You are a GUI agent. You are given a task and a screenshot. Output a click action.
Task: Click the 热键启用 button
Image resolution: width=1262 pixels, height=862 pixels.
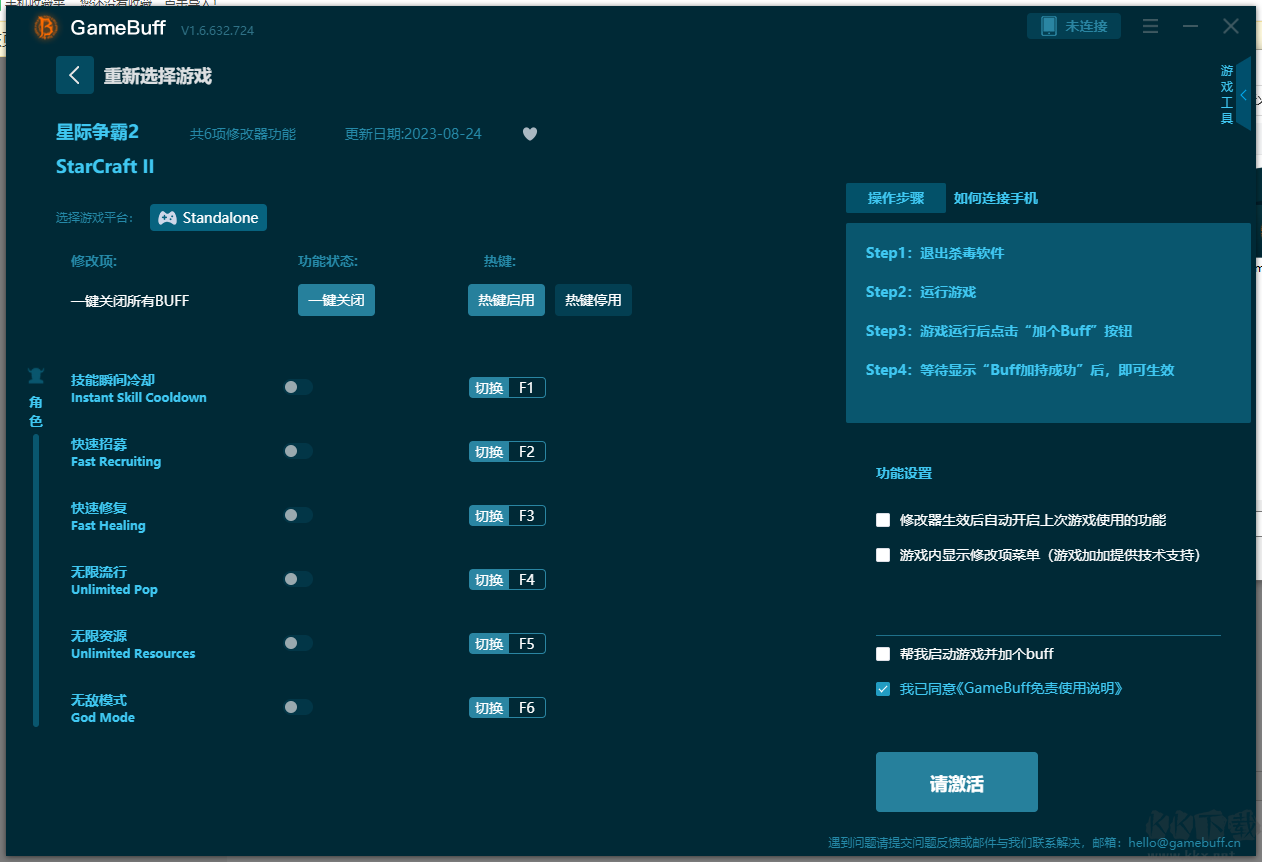(x=506, y=300)
